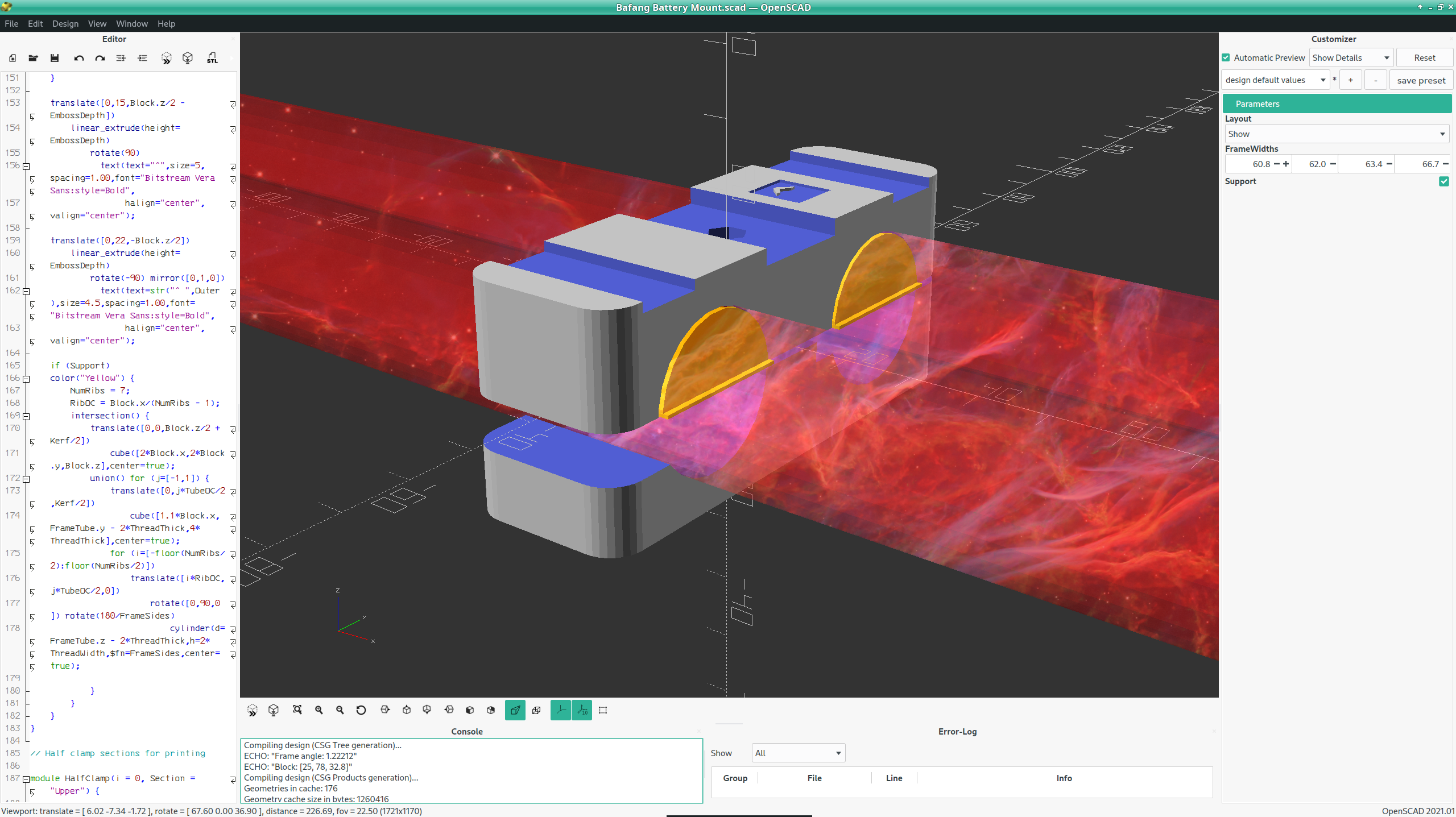
Task: Open the View menu
Action: coord(97,23)
